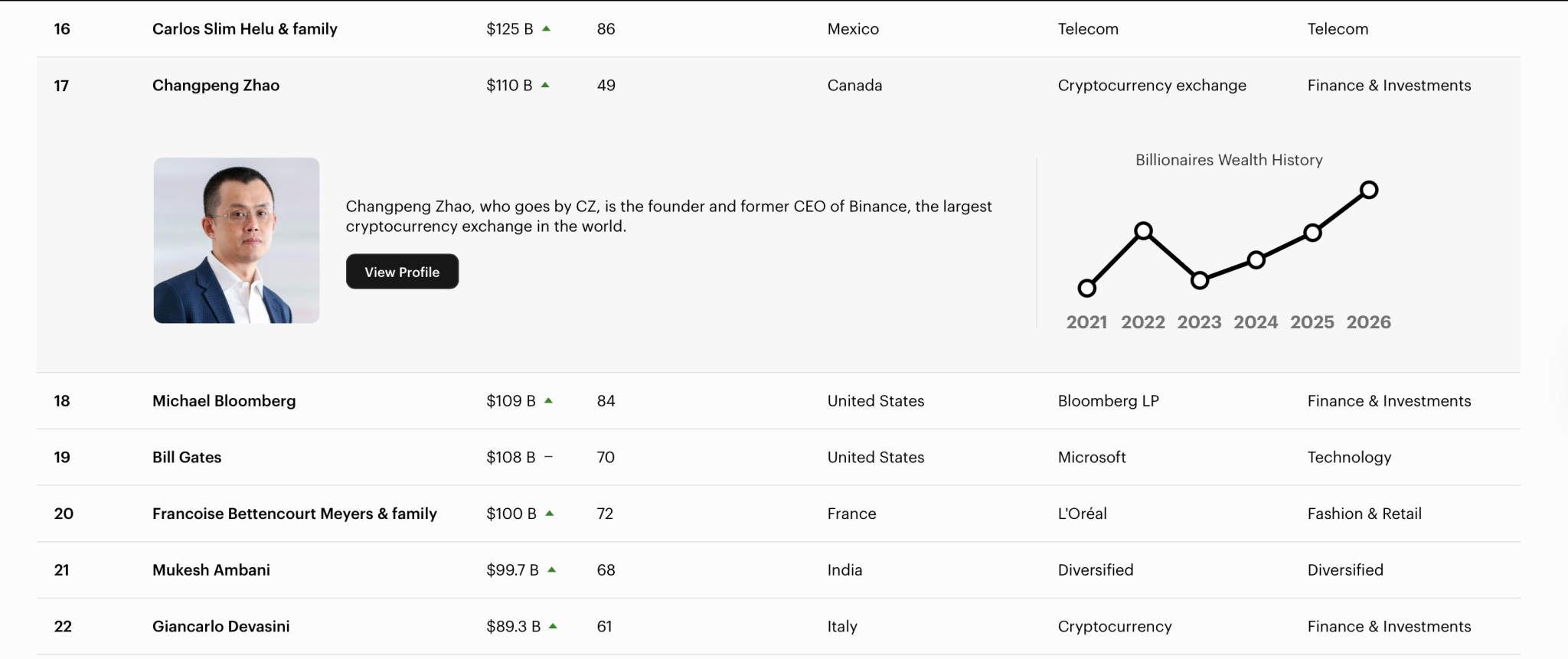Expand Michael Bloomberg's row details
Viewport: 1568px width, 659px height.
[x=224, y=400]
